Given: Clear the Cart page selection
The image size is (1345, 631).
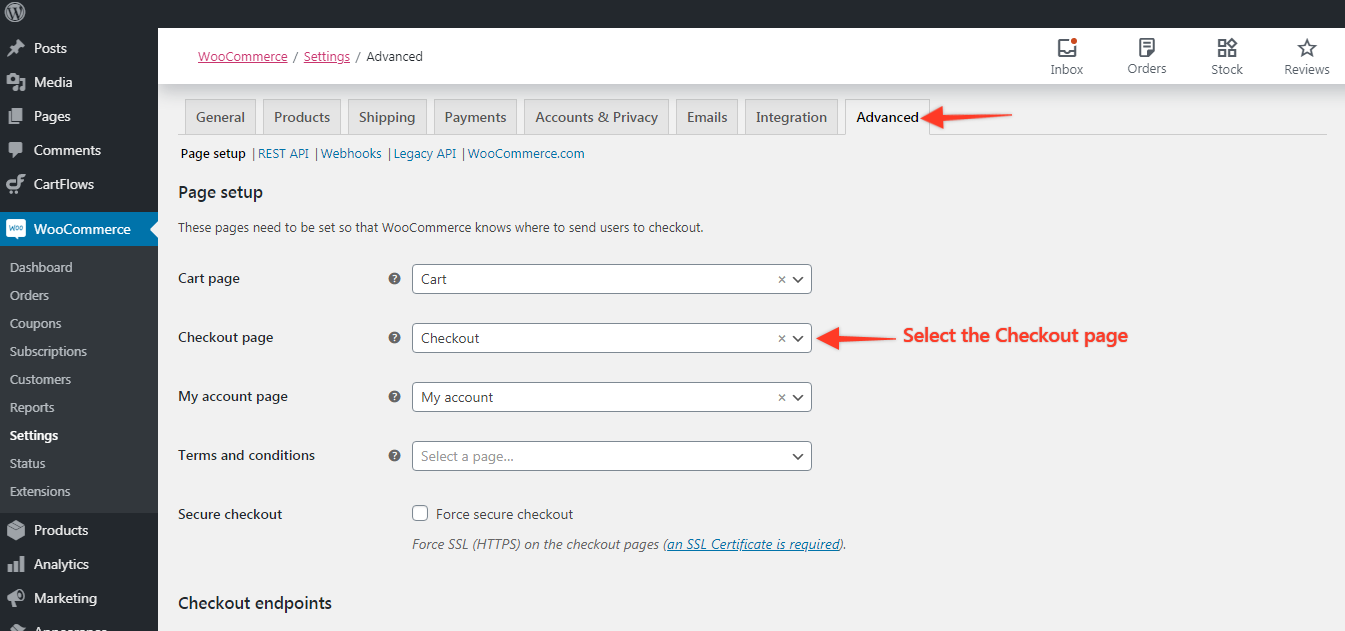Looking at the screenshot, I should (782, 280).
